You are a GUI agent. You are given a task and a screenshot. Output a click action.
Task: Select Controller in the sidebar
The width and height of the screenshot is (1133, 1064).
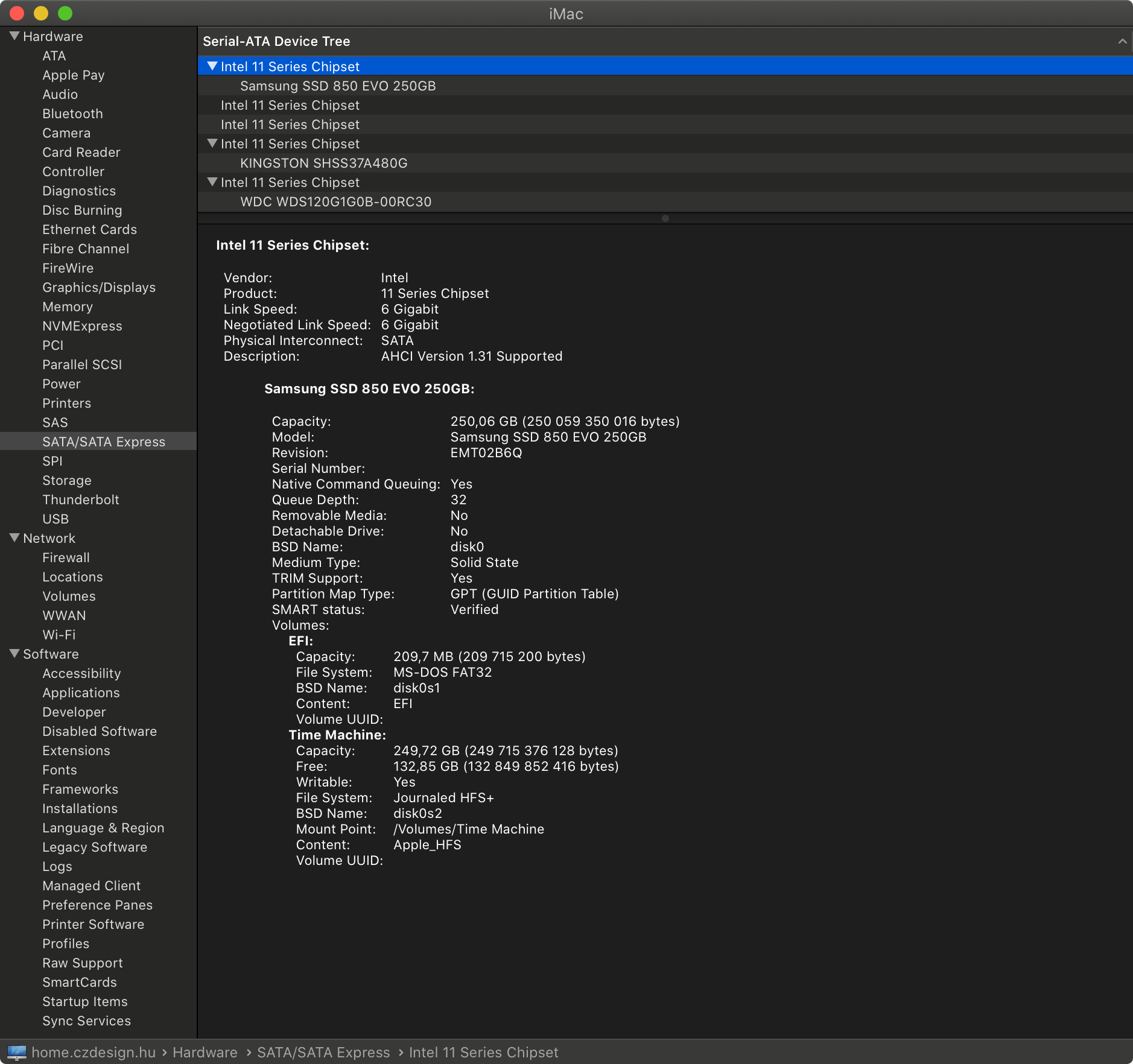[x=73, y=171]
